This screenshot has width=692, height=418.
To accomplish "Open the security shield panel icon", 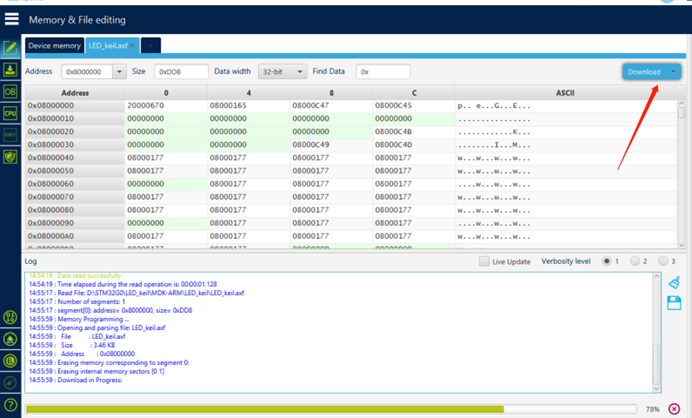I will 10,156.
